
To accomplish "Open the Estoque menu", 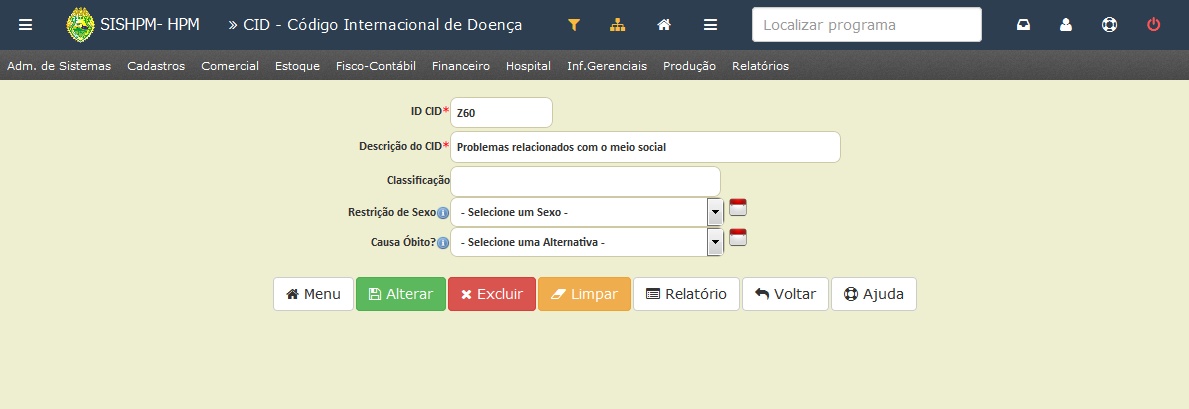I will (297, 66).
